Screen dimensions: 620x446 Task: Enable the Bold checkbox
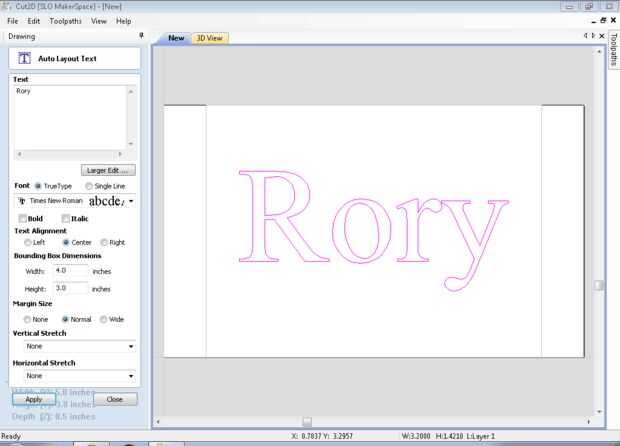click(x=24, y=218)
